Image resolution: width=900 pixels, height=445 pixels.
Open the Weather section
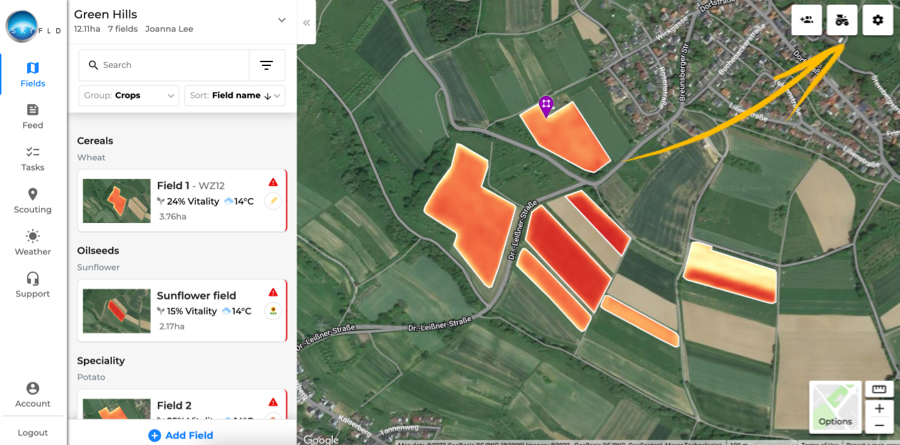pyautogui.click(x=33, y=243)
